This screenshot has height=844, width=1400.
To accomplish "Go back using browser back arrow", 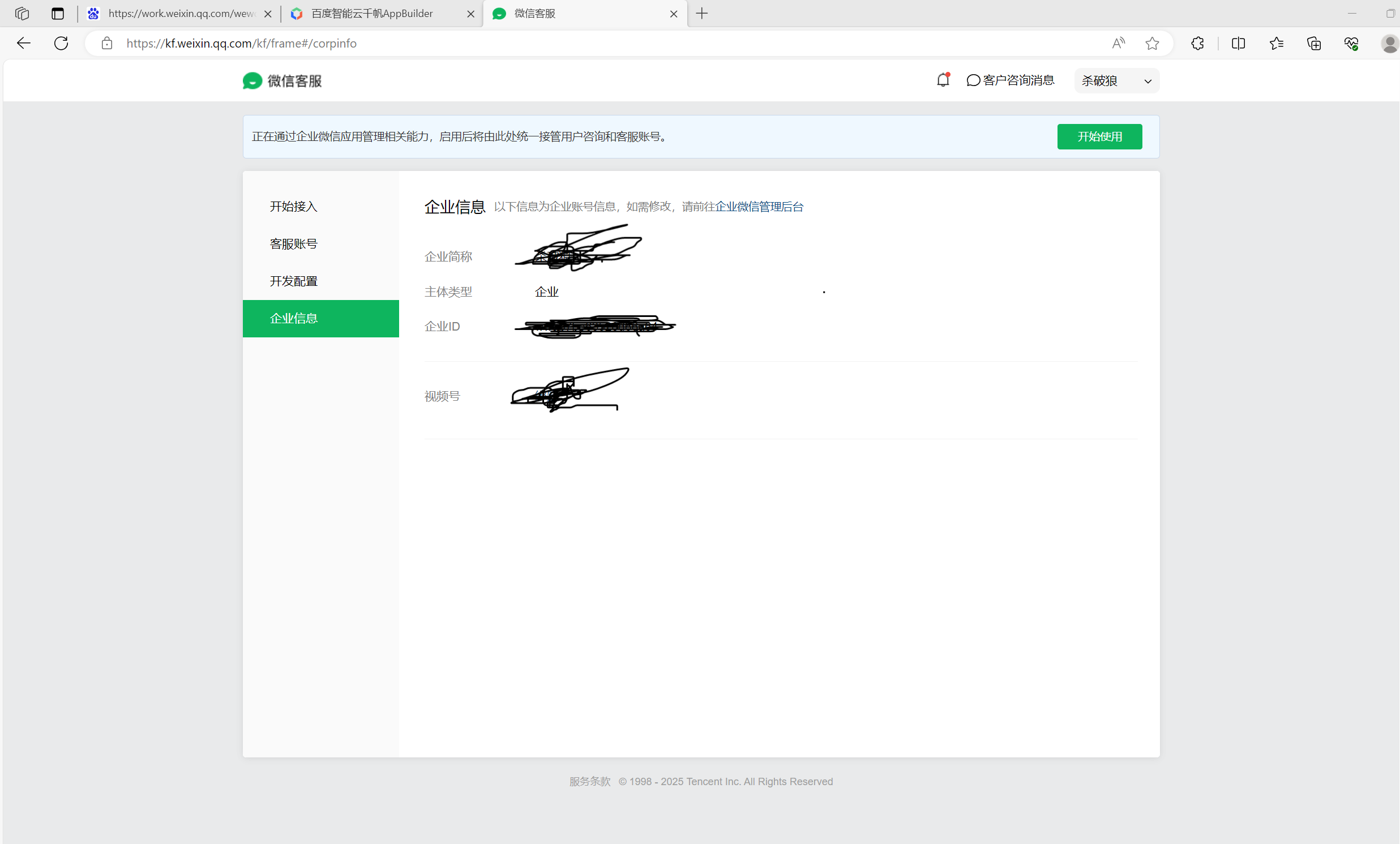I will [x=23, y=43].
